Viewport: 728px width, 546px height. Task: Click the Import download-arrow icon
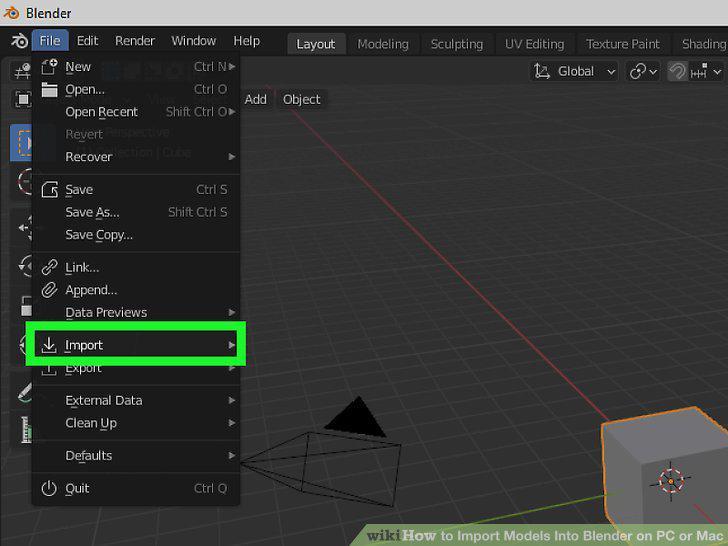(x=49, y=345)
